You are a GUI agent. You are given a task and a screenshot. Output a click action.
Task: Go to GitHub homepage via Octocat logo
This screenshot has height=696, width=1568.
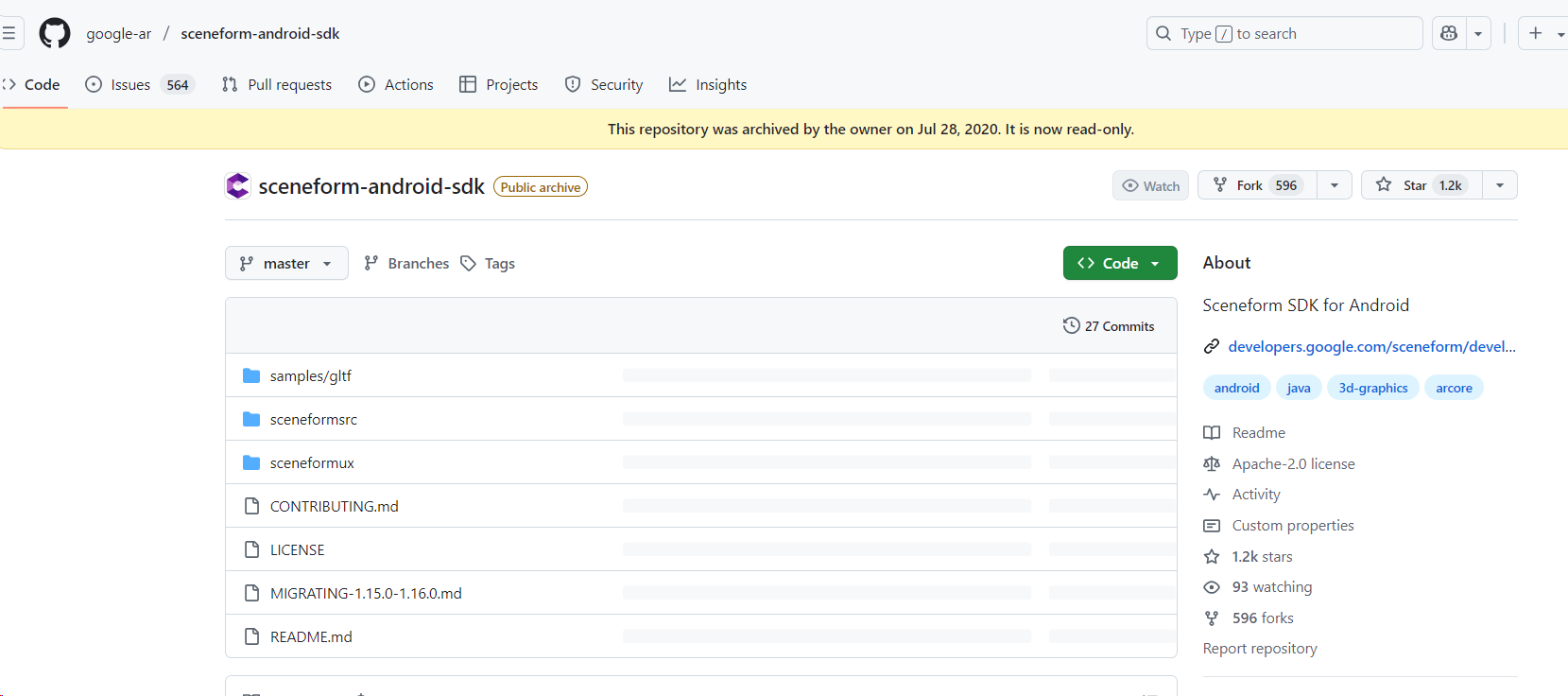(x=55, y=33)
